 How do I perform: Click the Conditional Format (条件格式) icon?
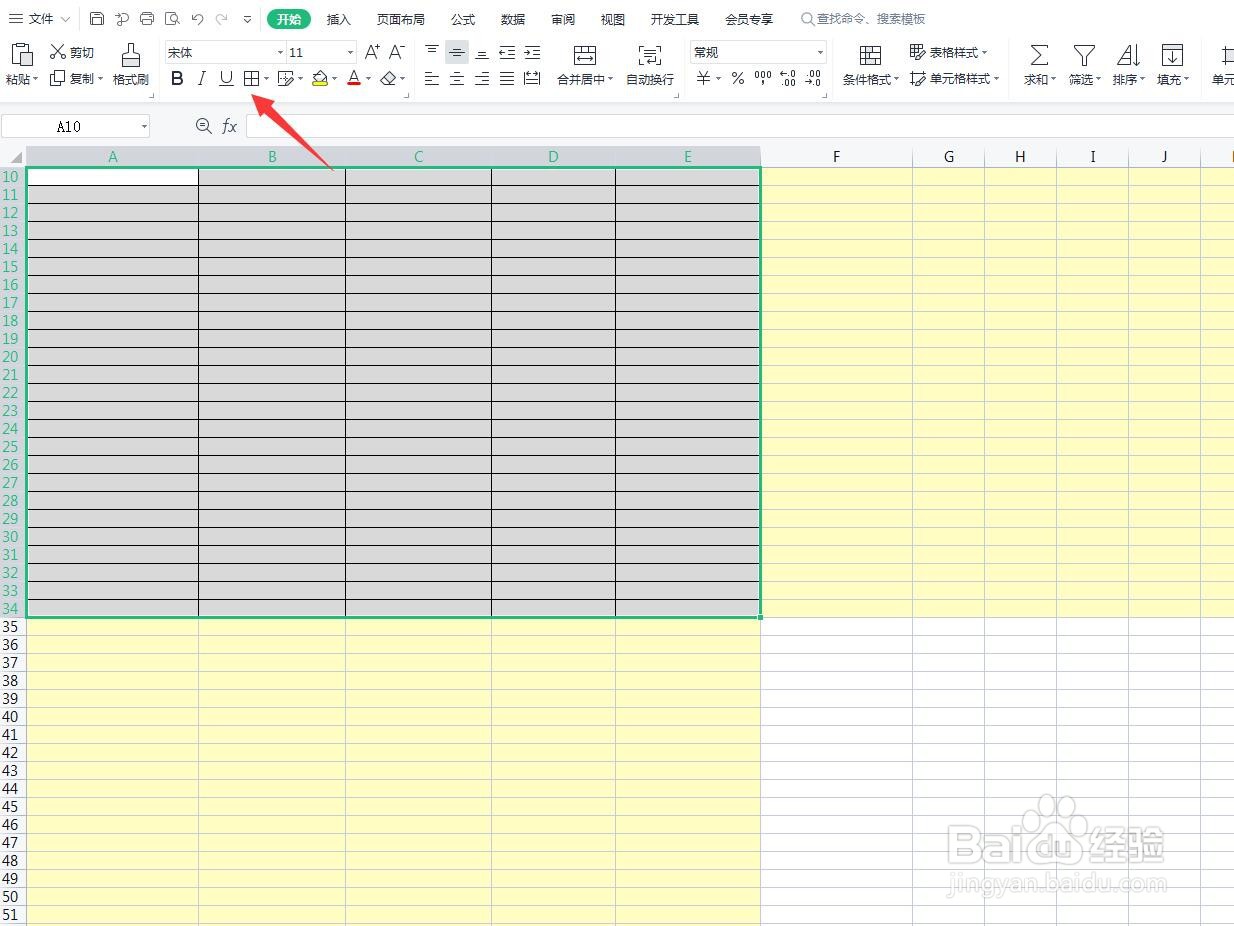click(x=870, y=55)
